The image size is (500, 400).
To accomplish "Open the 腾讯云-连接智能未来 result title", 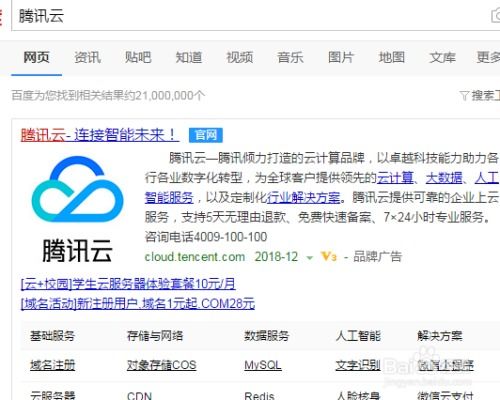I will click(99, 135).
